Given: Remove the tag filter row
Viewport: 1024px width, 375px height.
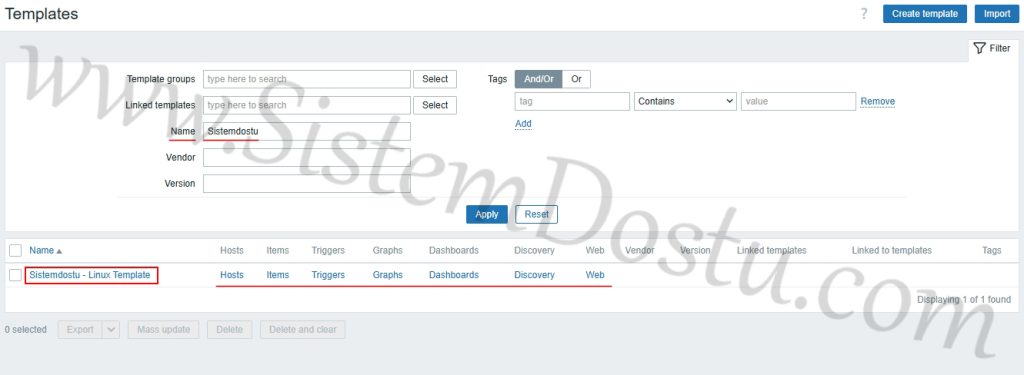Looking at the screenshot, I should tap(878, 101).
